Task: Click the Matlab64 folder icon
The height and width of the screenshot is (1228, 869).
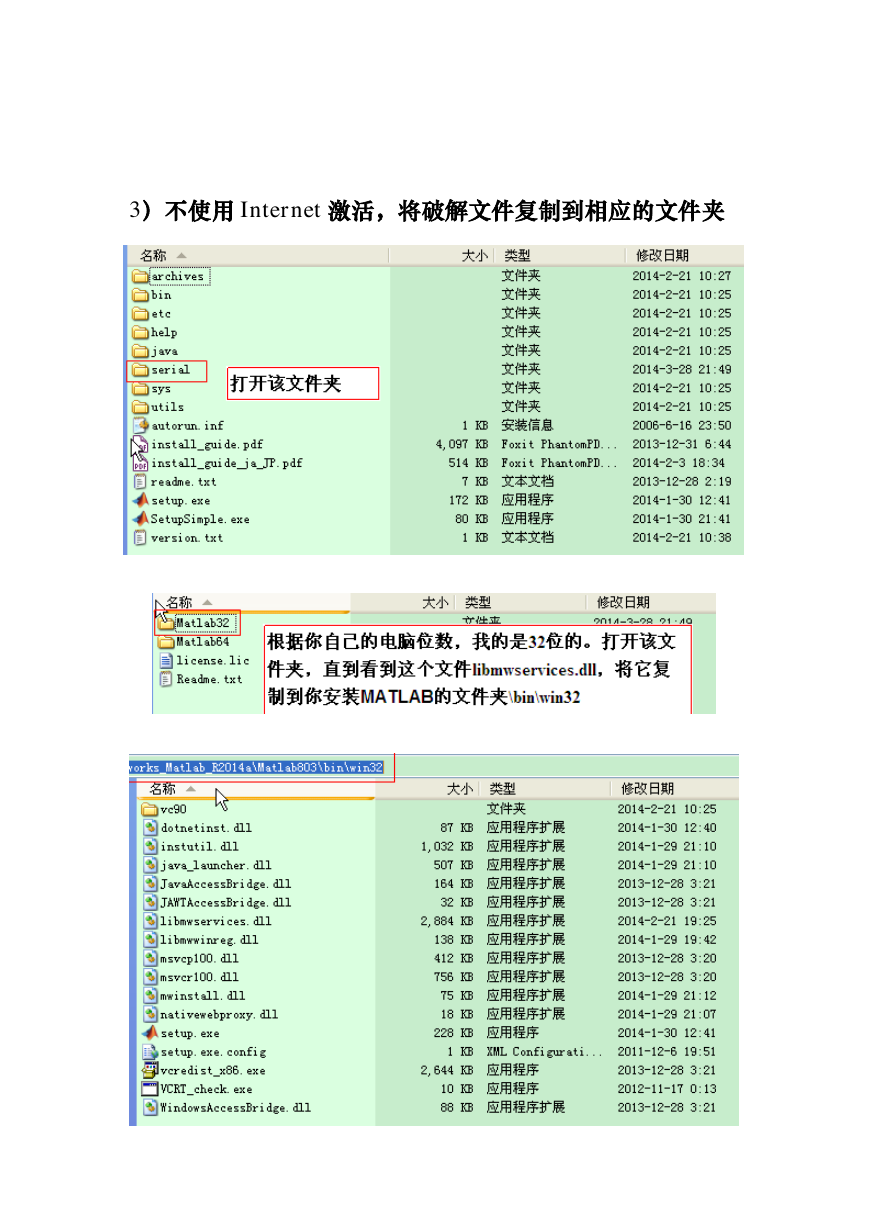Action: [166, 642]
